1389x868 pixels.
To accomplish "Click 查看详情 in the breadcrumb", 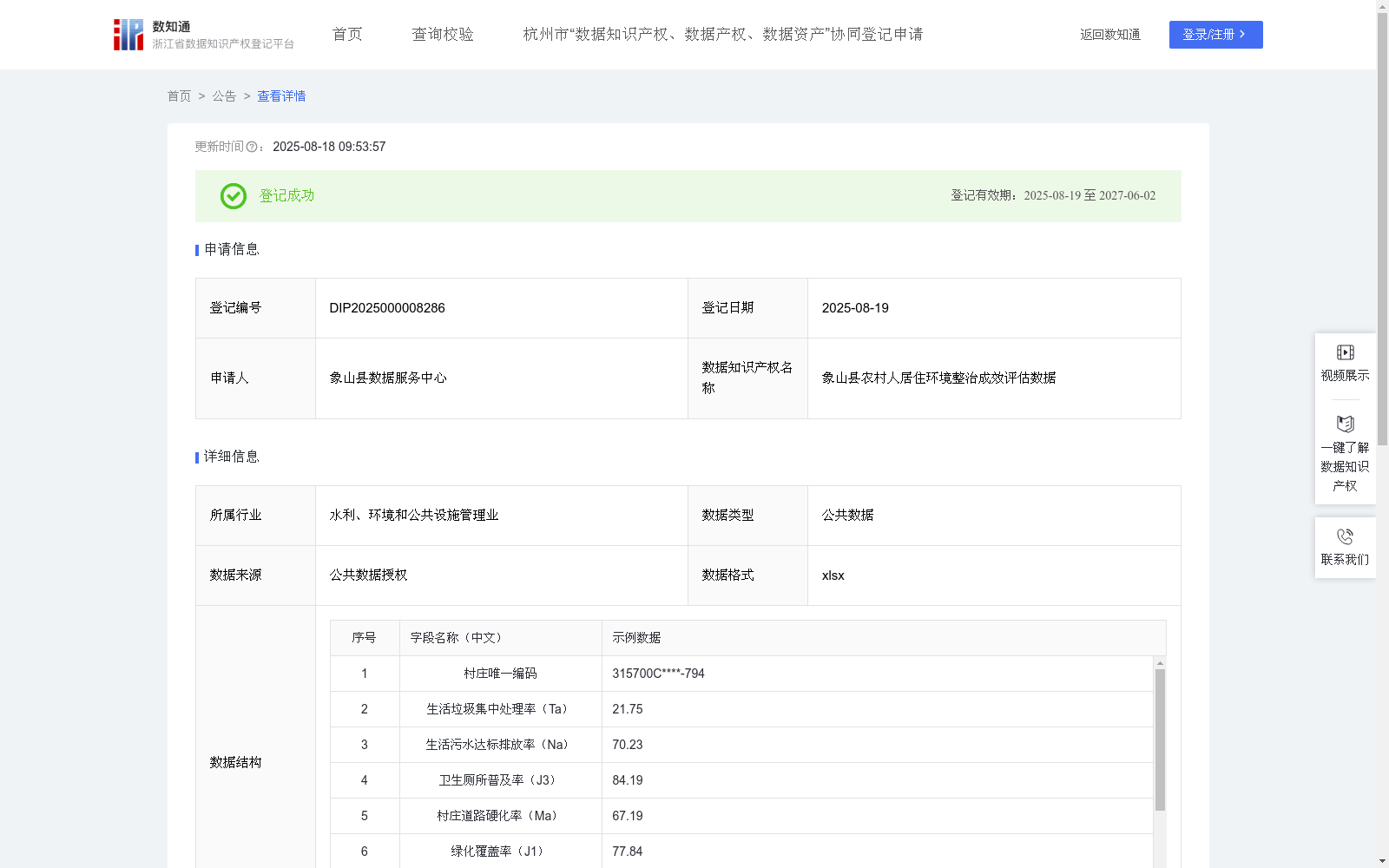I will point(281,96).
